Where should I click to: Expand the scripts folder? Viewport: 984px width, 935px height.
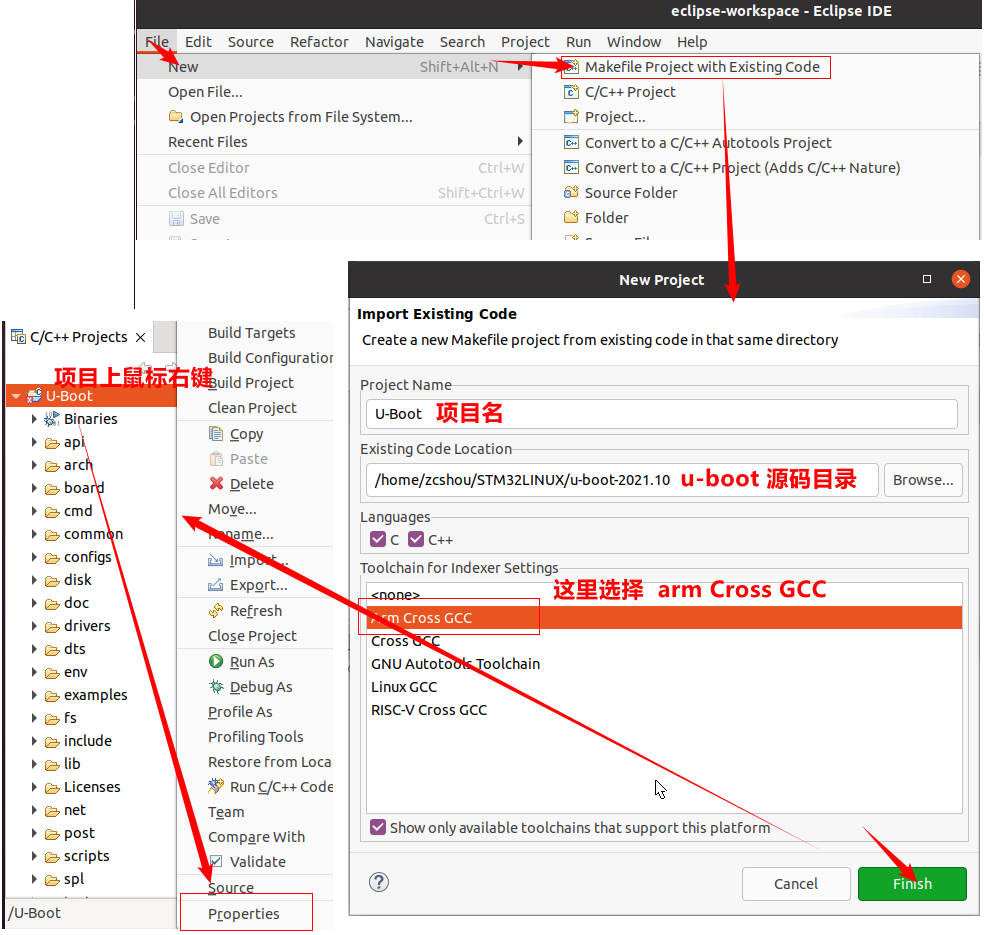click(34, 856)
